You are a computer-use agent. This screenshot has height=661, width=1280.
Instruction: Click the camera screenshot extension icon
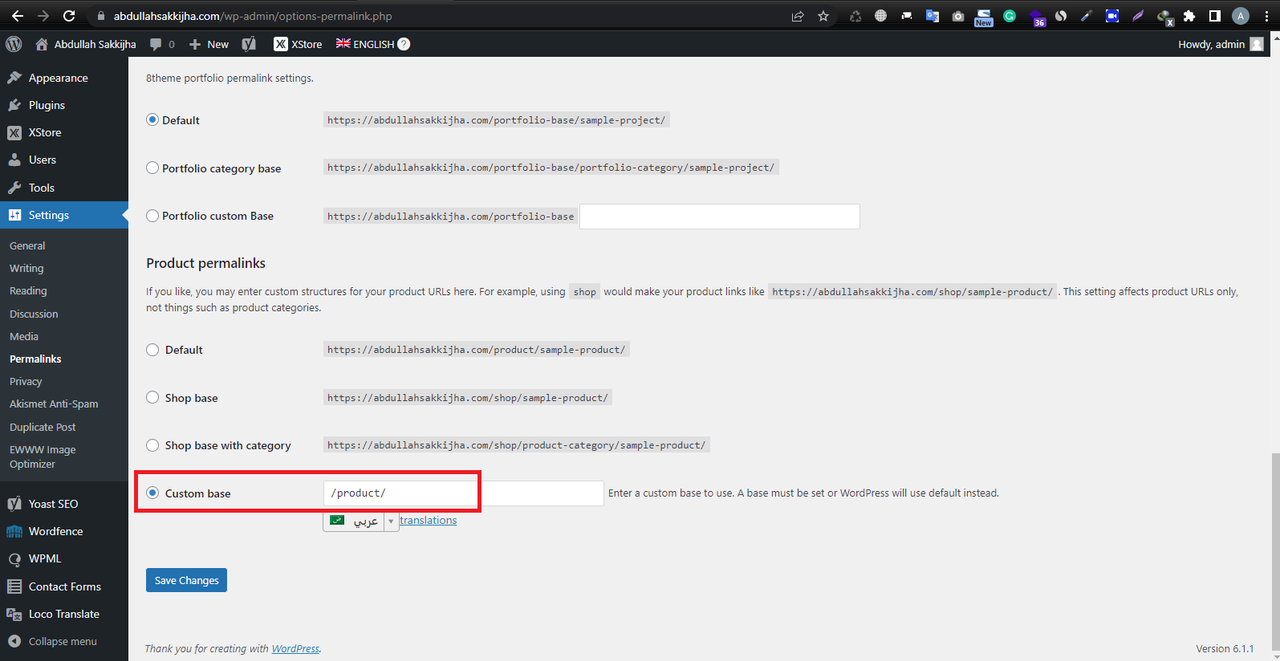coord(958,16)
